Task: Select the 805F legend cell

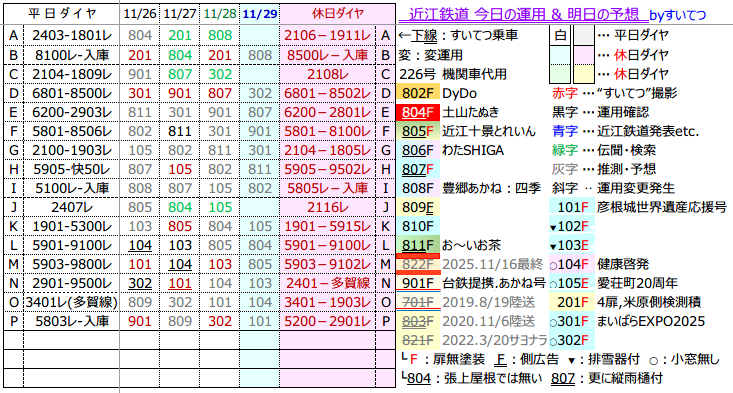Action: (418, 131)
